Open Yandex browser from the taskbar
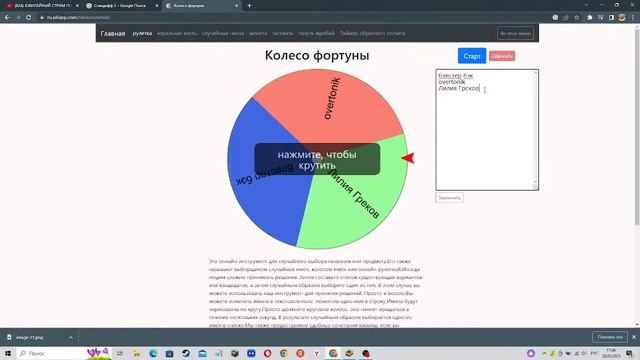 [316, 353]
